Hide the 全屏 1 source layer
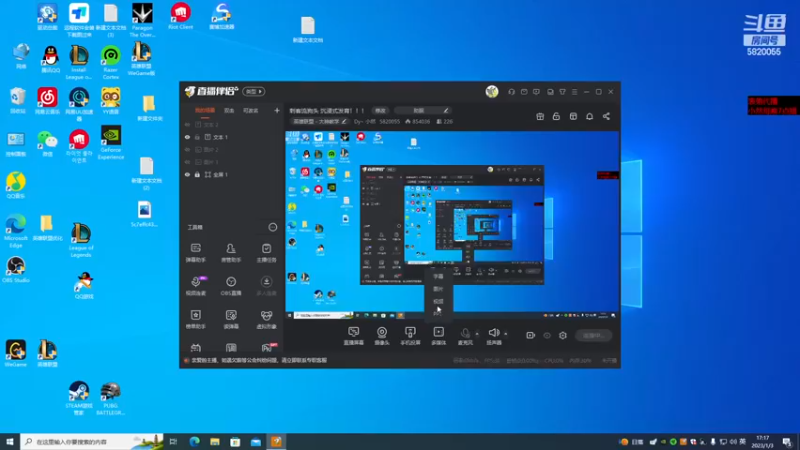800x450 pixels. tap(187, 174)
